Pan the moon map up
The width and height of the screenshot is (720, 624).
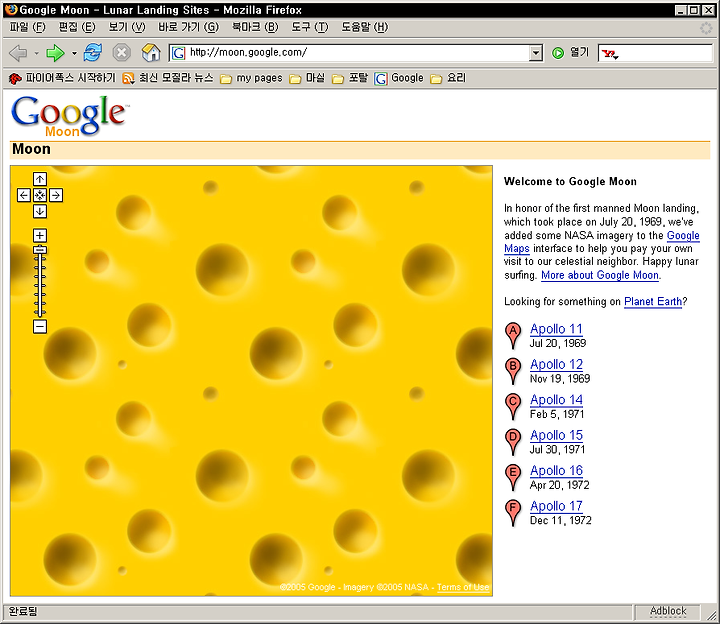(x=40, y=179)
